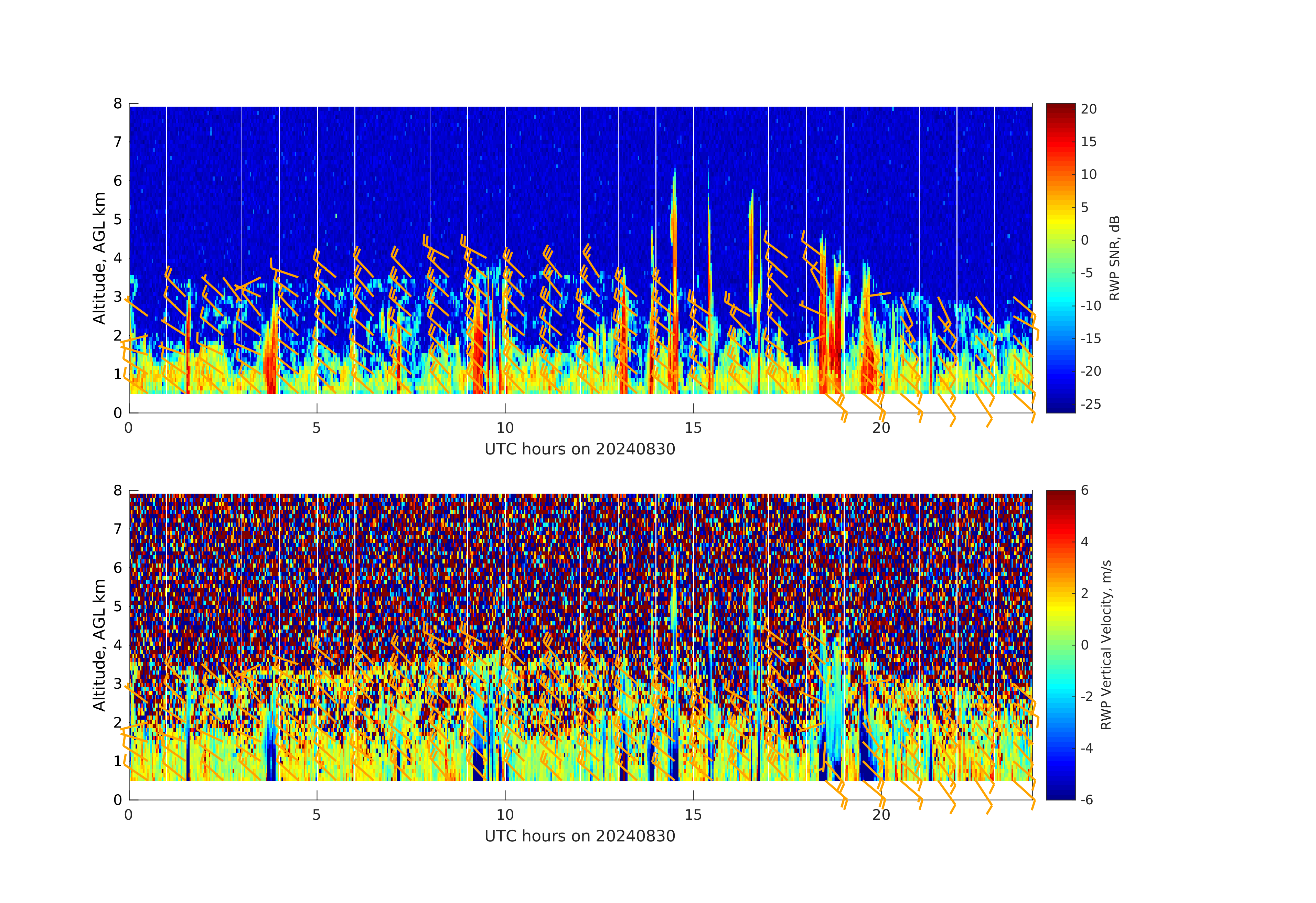Click the x-axis tick 10 in the top plot
1316x903 pixels.
505,428
